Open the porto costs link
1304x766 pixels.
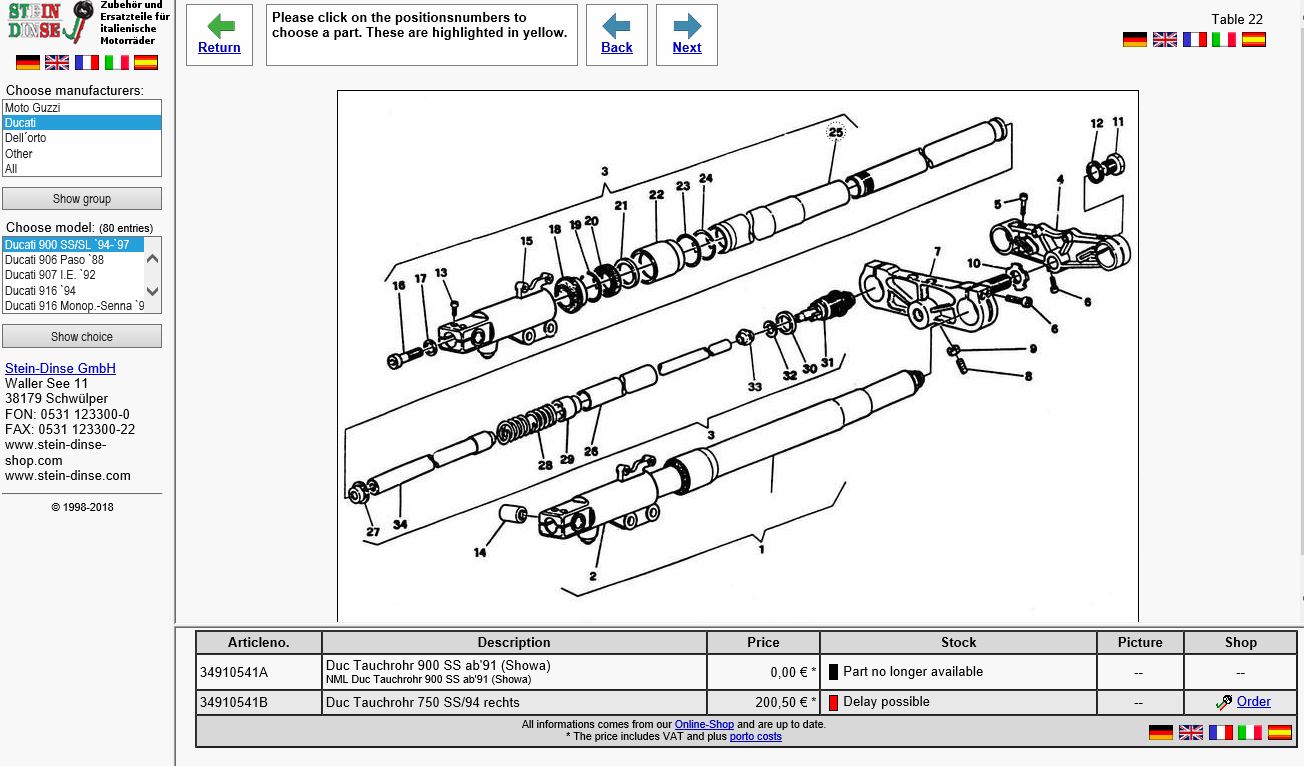pos(755,737)
